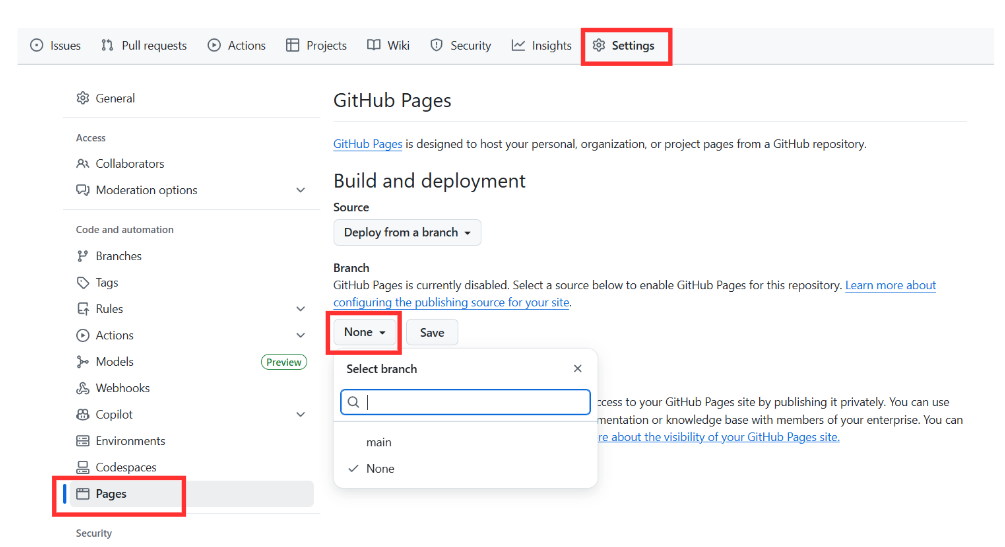This screenshot has height=547, width=1005.
Task: Click the Moderation options comment icon
Action: coord(83,190)
